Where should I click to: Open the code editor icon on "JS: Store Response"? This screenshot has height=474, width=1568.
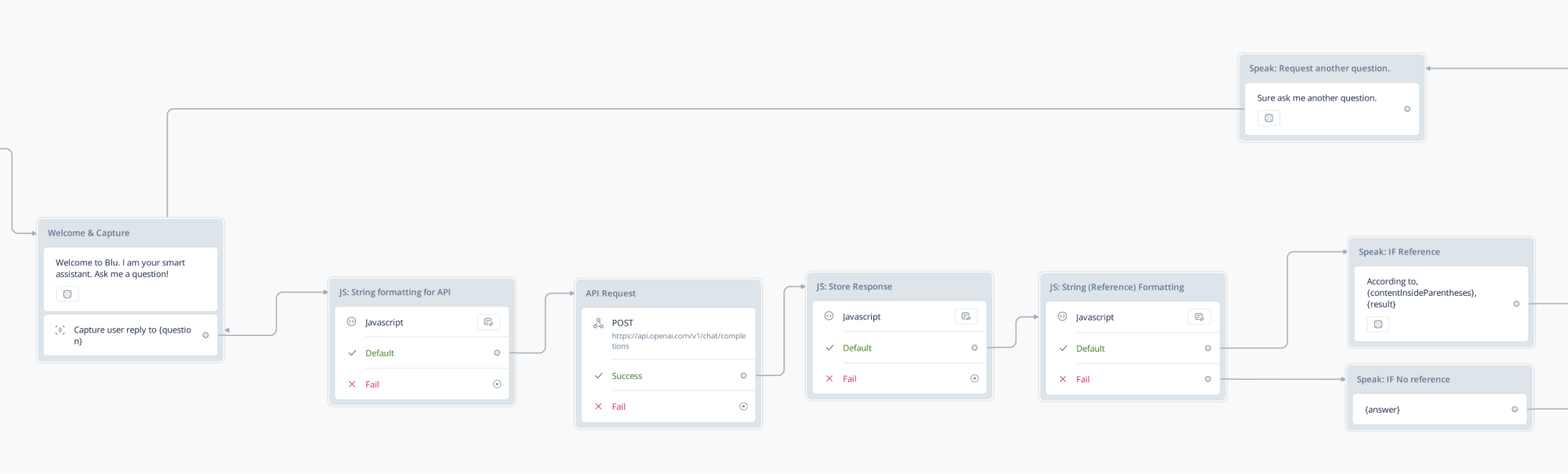tap(966, 316)
